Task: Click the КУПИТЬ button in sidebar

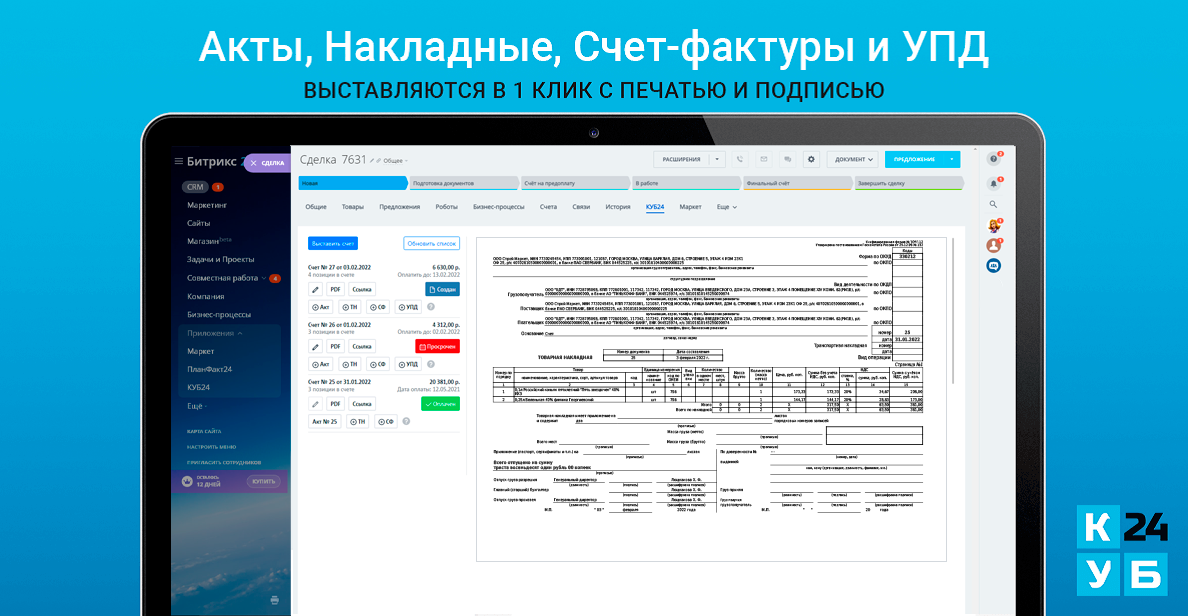Action: pyautogui.click(x=263, y=481)
